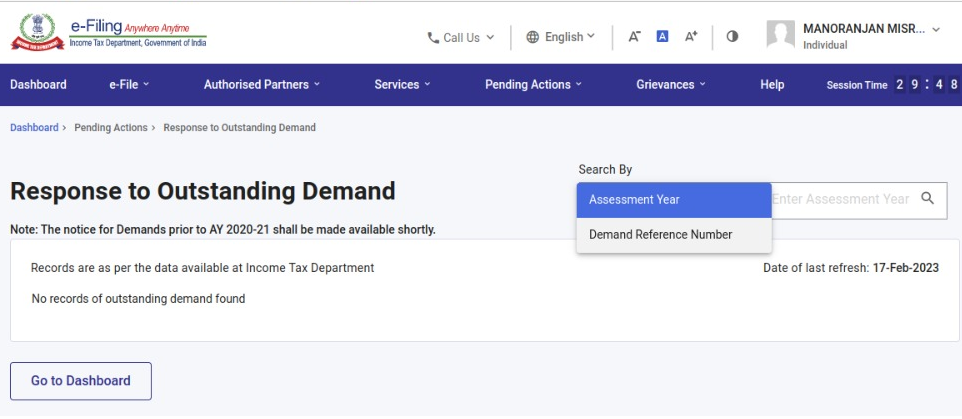Open the Authorised Partners menu
Screen dimensions: 962x419
click(x=262, y=85)
